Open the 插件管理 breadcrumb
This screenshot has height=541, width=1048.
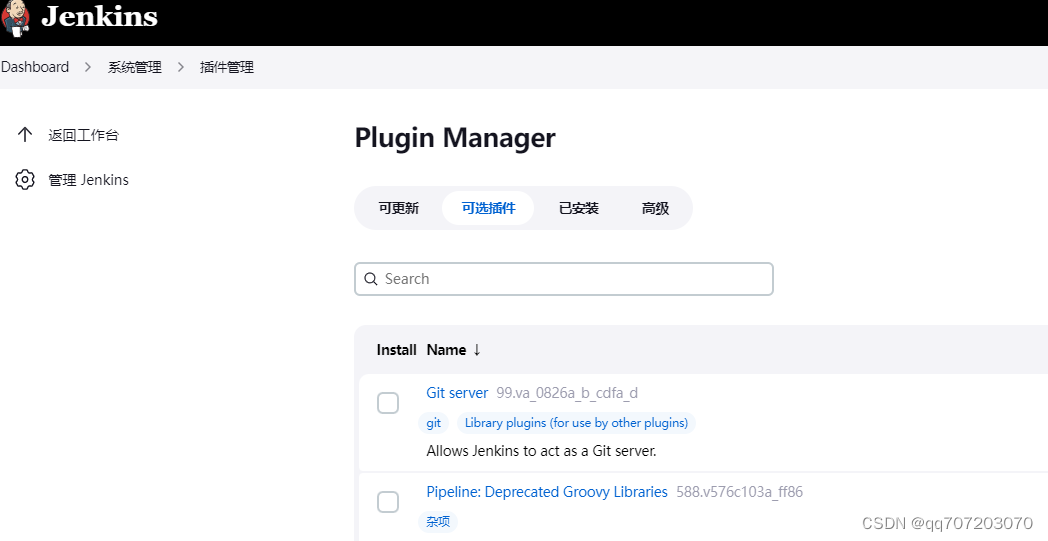click(x=227, y=67)
